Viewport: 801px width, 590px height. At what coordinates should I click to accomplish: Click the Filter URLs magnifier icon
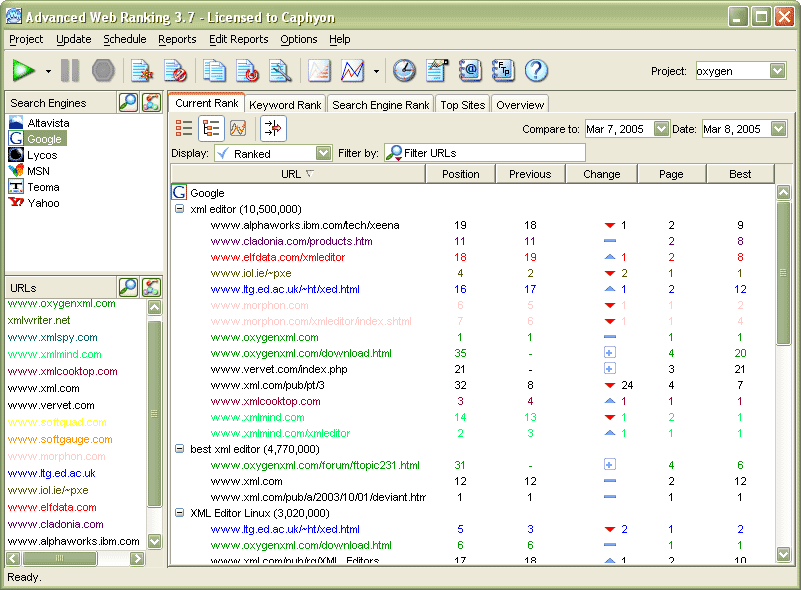point(393,153)
